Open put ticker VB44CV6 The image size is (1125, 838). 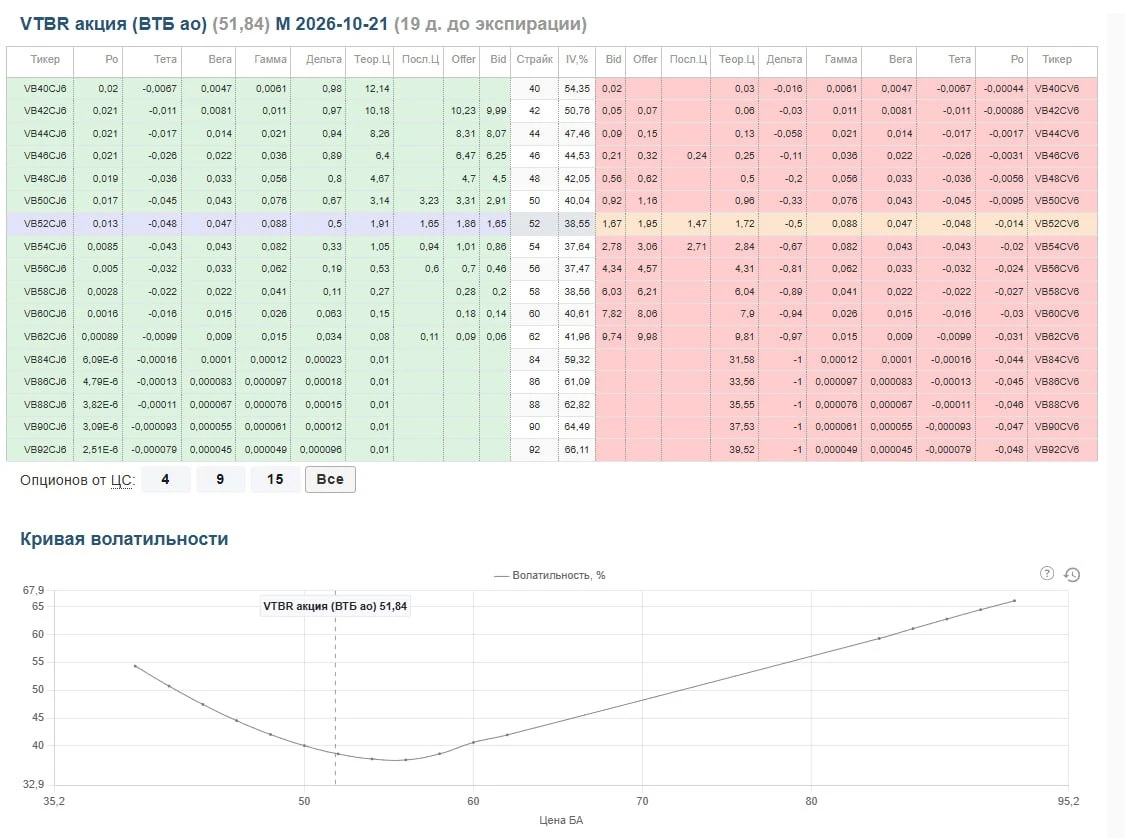coord(1057,133)
